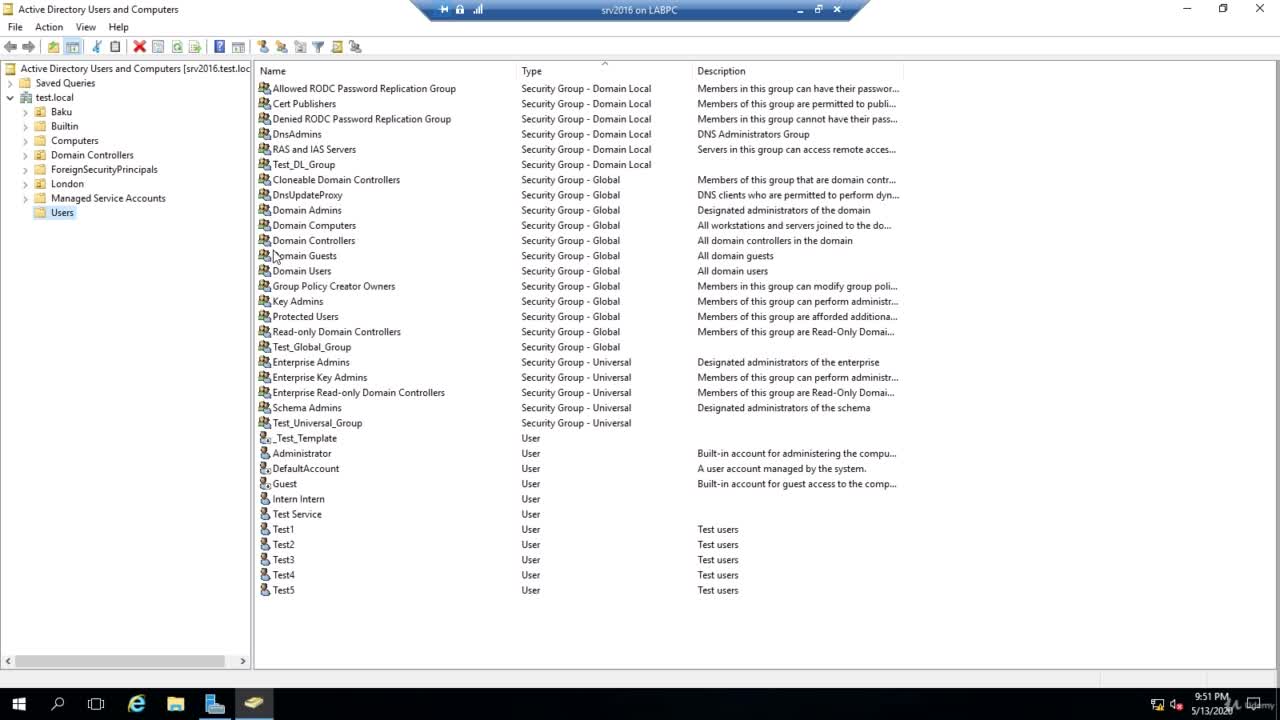The width and height of the screenshot is (1280, 720).
Task: Sort by the Type column header
Action: [605, 71]
